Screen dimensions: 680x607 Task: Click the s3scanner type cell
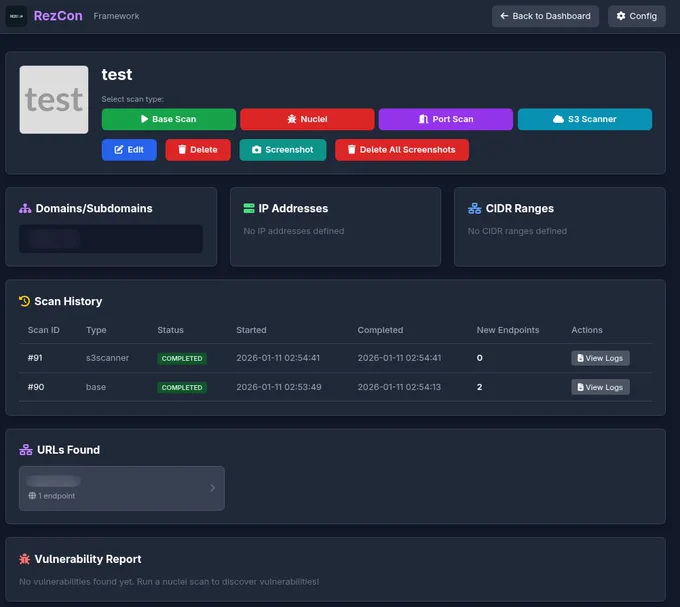point(108,358)
